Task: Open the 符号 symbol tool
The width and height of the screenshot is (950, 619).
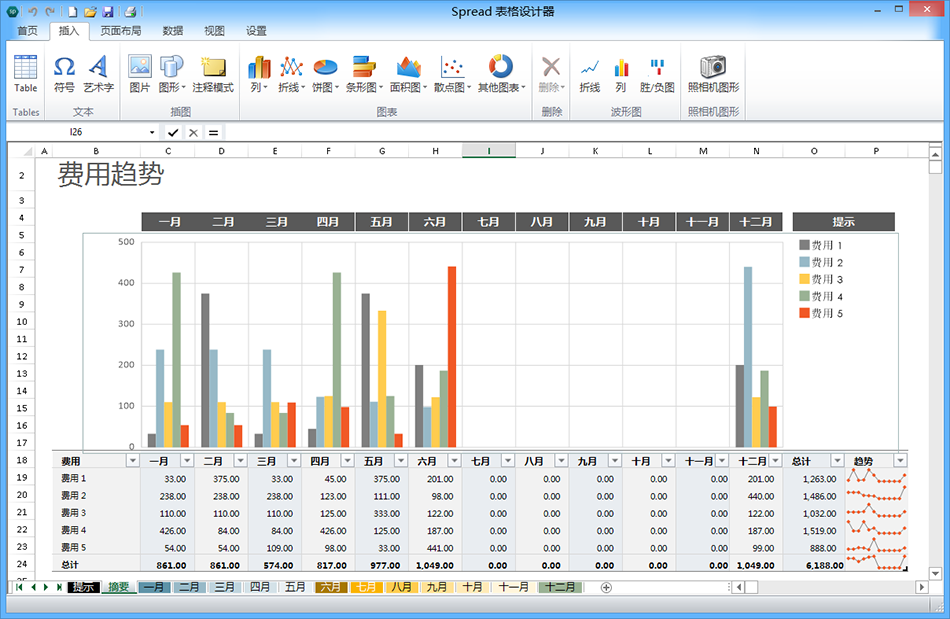Action: pos(64,73)
